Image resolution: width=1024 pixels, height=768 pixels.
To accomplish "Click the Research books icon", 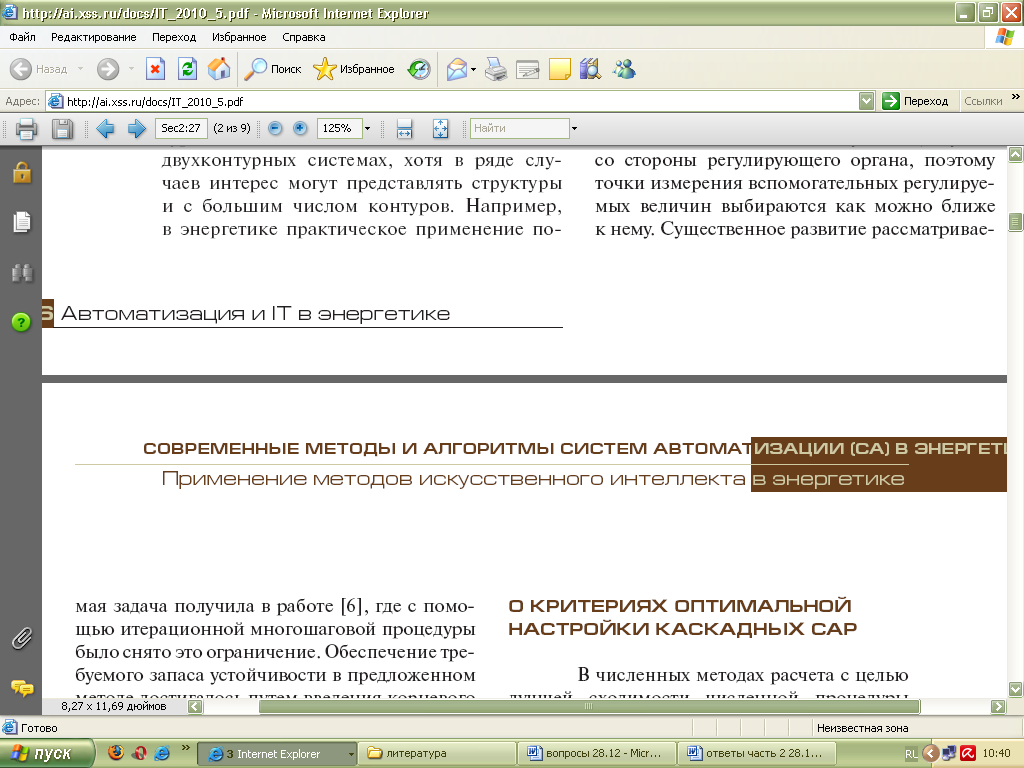I will click(x=590, y=69).
